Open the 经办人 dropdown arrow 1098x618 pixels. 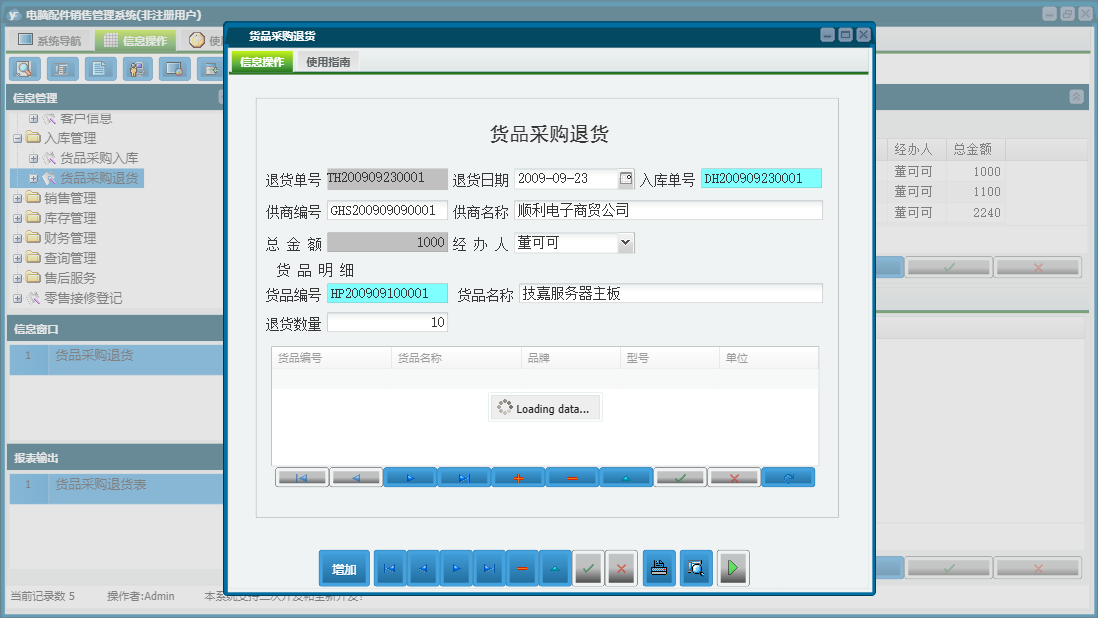point(625,243)
